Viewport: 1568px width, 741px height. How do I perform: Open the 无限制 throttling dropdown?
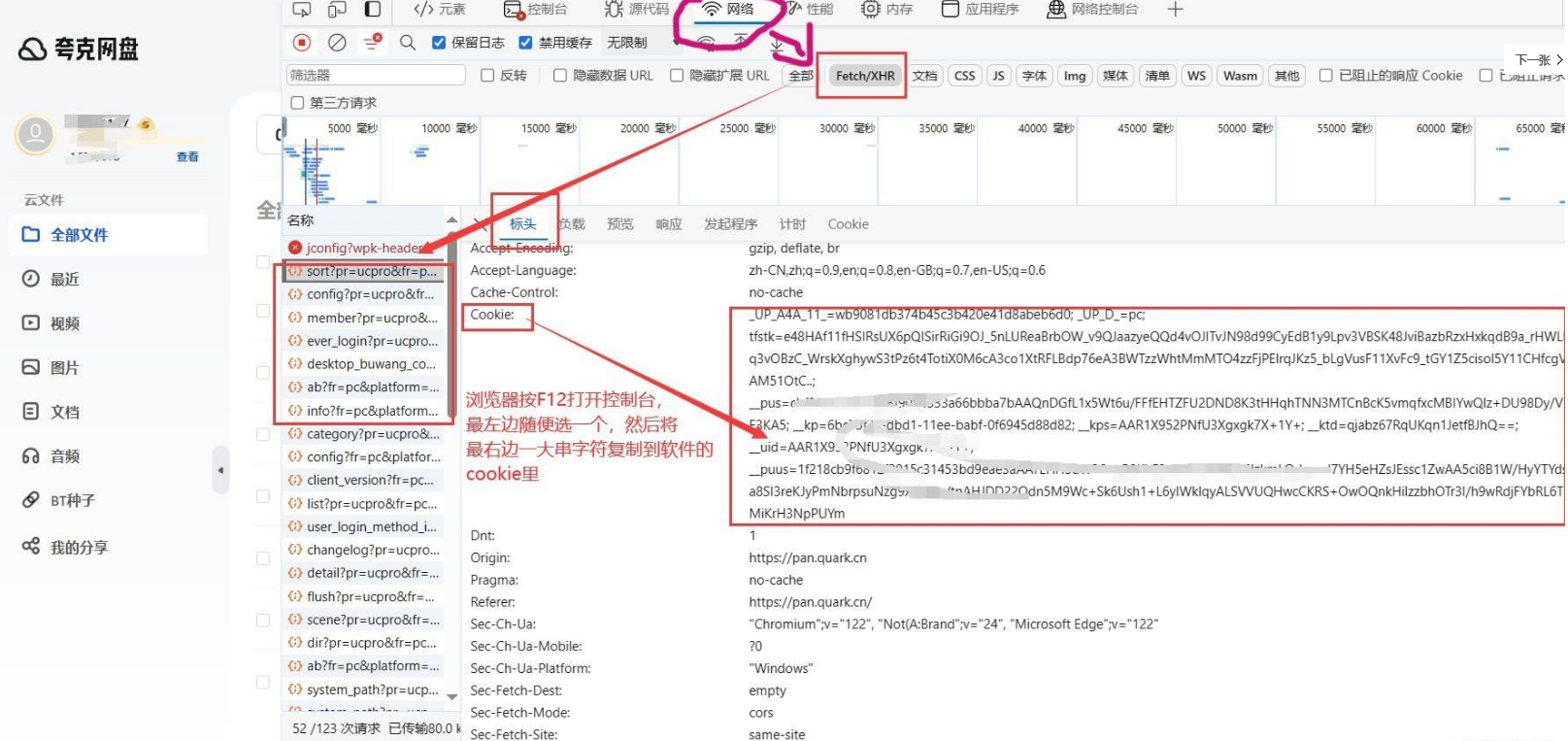633,42
